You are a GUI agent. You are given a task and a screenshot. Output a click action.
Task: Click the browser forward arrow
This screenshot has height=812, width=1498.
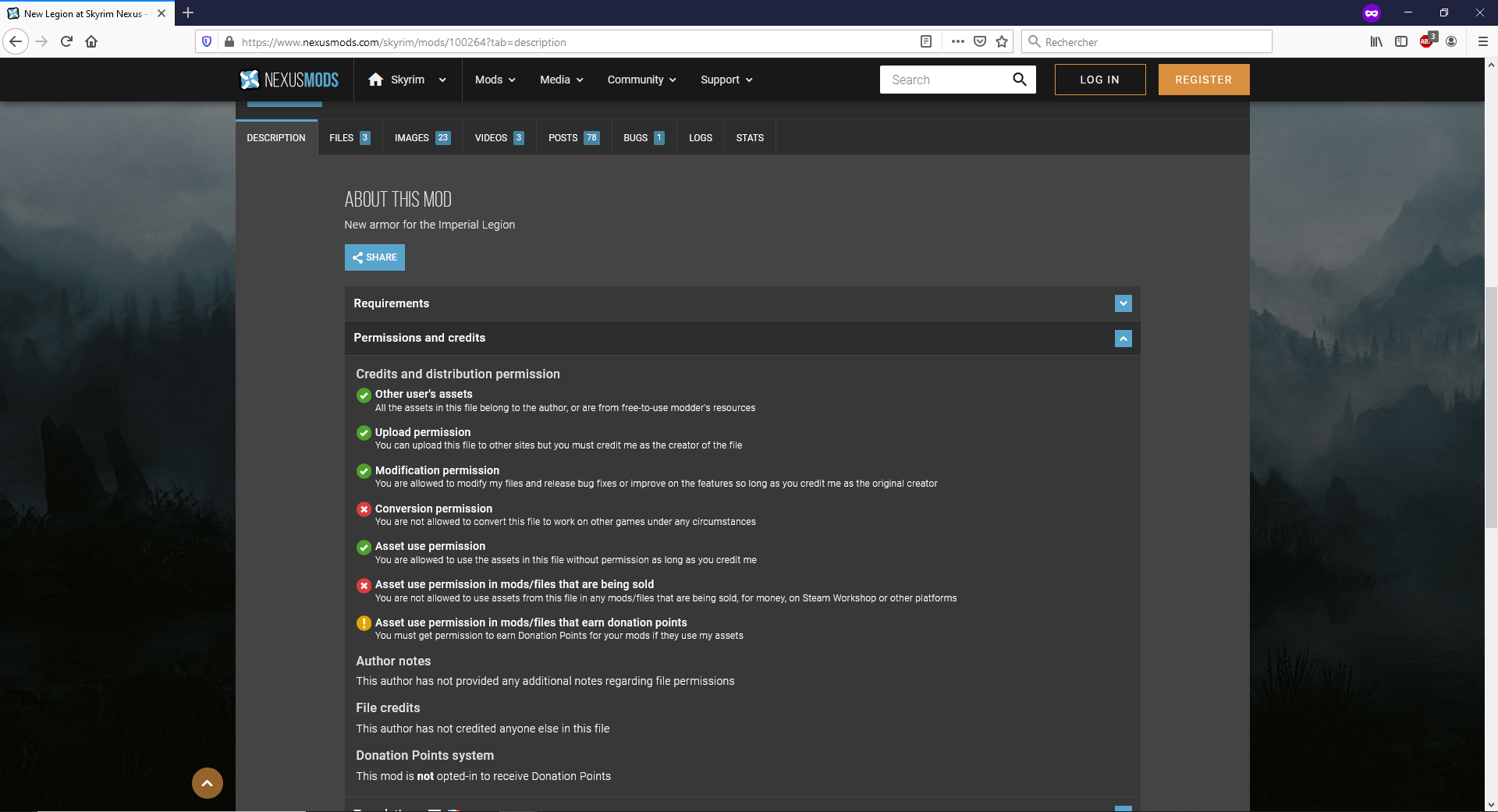pyautogui.click(x=41, y=41)
